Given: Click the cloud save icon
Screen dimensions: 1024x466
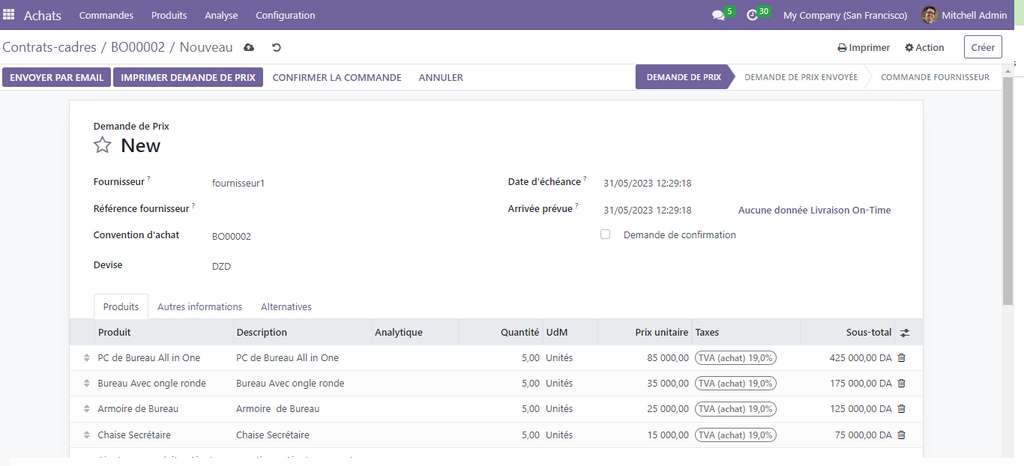Looking at the screenshot, I should coord(249,47).
